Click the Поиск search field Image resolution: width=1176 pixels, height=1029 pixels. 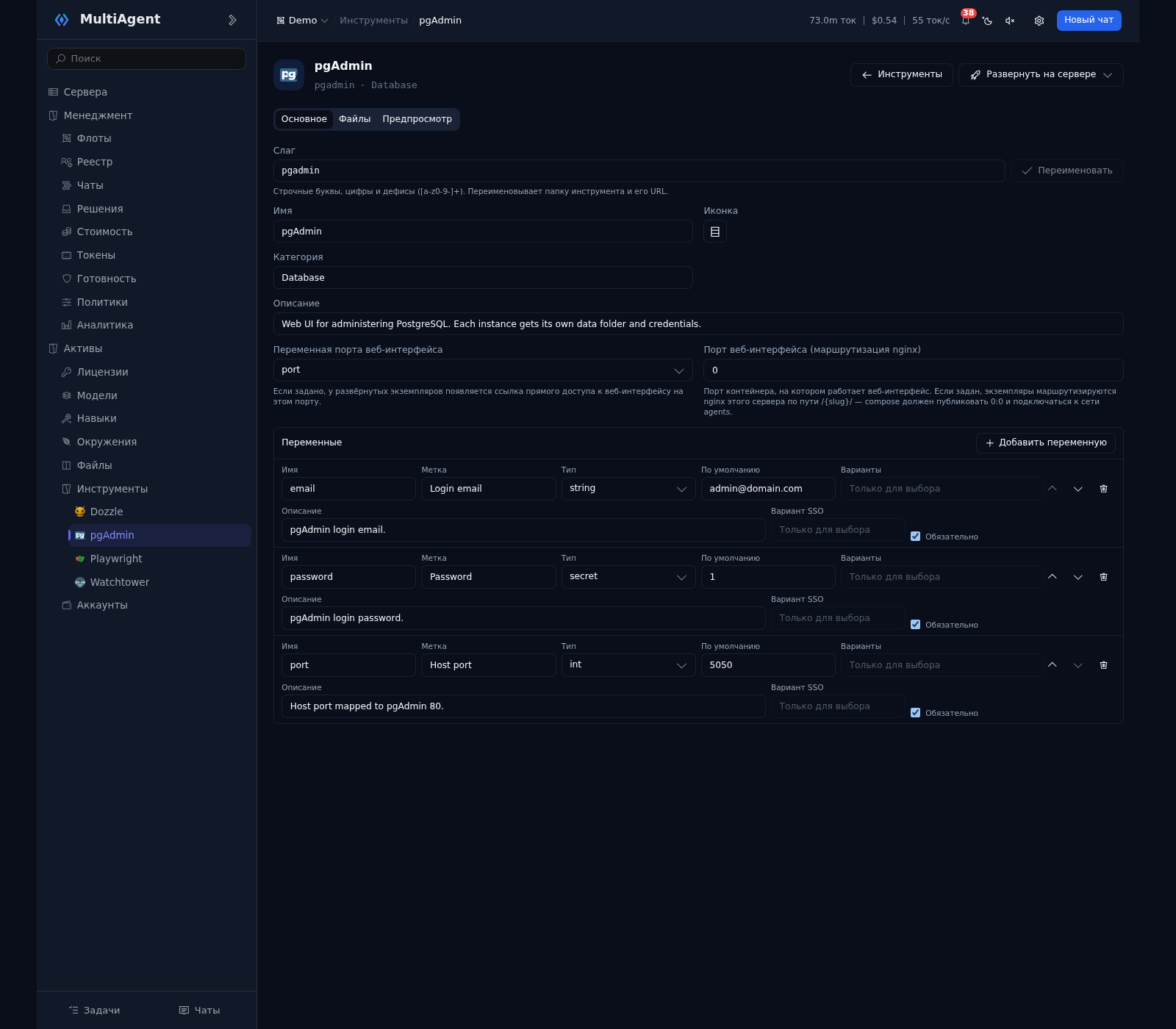pyautogui.click(x=146, y=59)
